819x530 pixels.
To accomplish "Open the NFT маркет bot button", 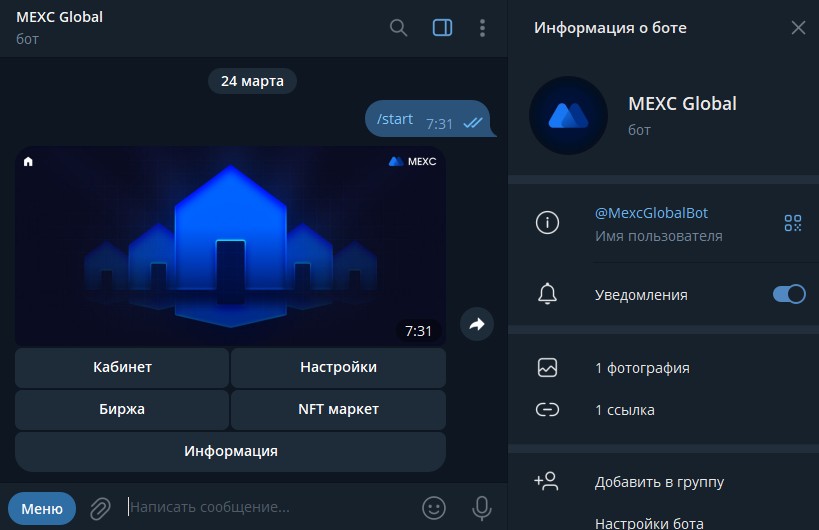I will click(x=338, y=409).
